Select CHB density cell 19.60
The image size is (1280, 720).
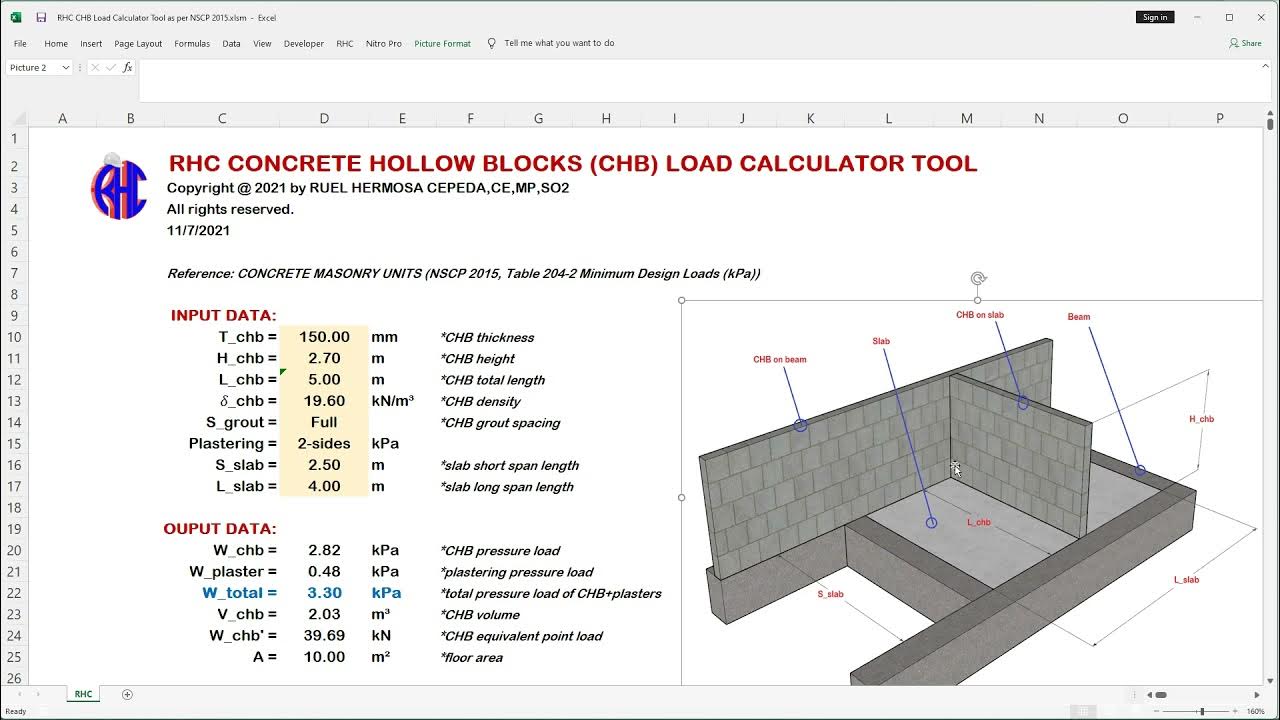[324, 401]
